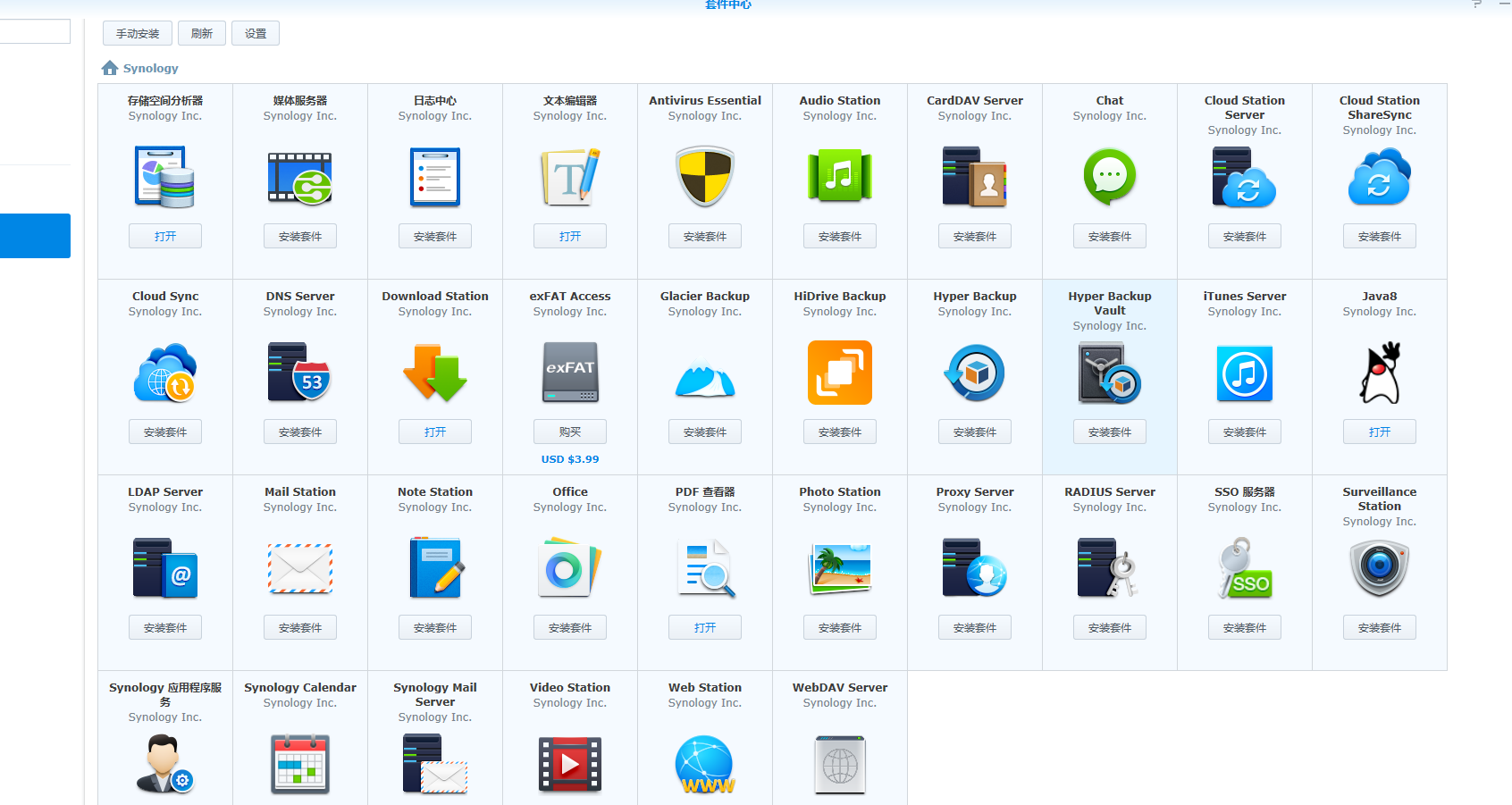Screen dimensions: 1512x805
Task: Click the USD $3.99 price text
Action: [570, 459]
